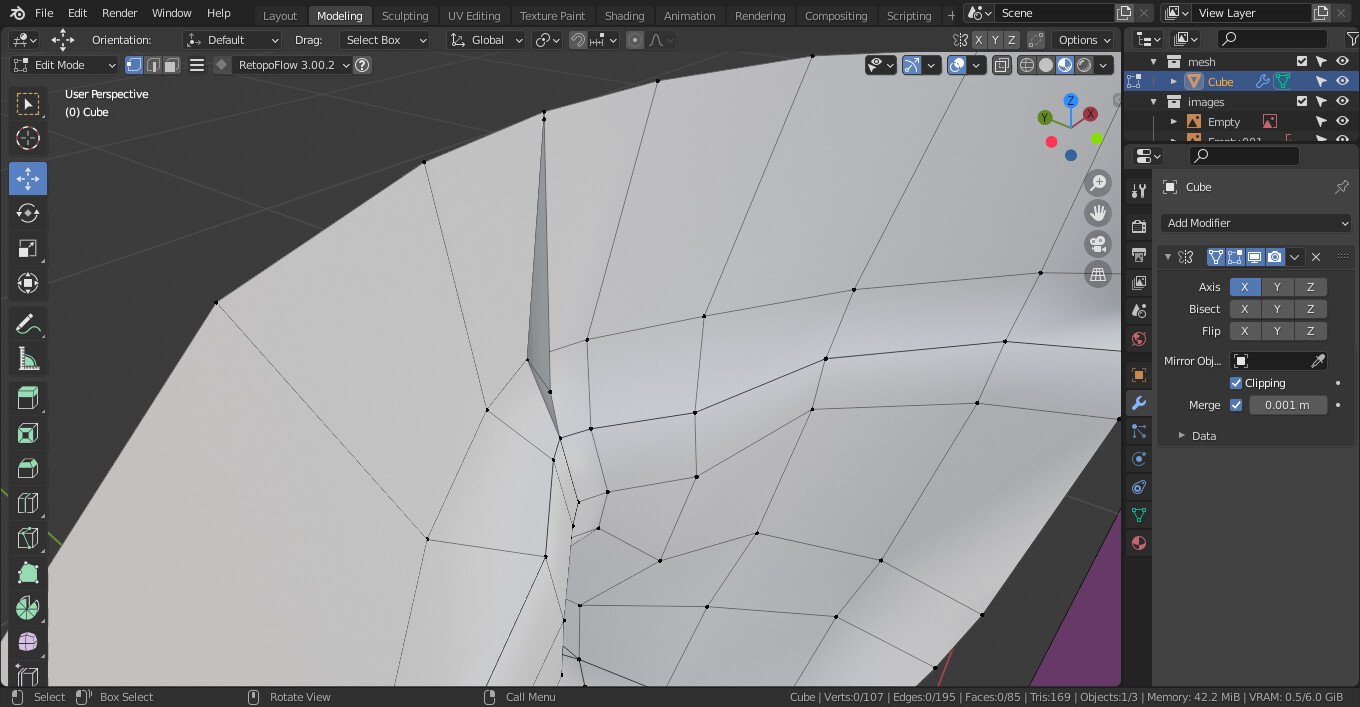The image size is (1360, 707).
Task: Uncheck the Merge checkbox
Action: (1236, 405)
